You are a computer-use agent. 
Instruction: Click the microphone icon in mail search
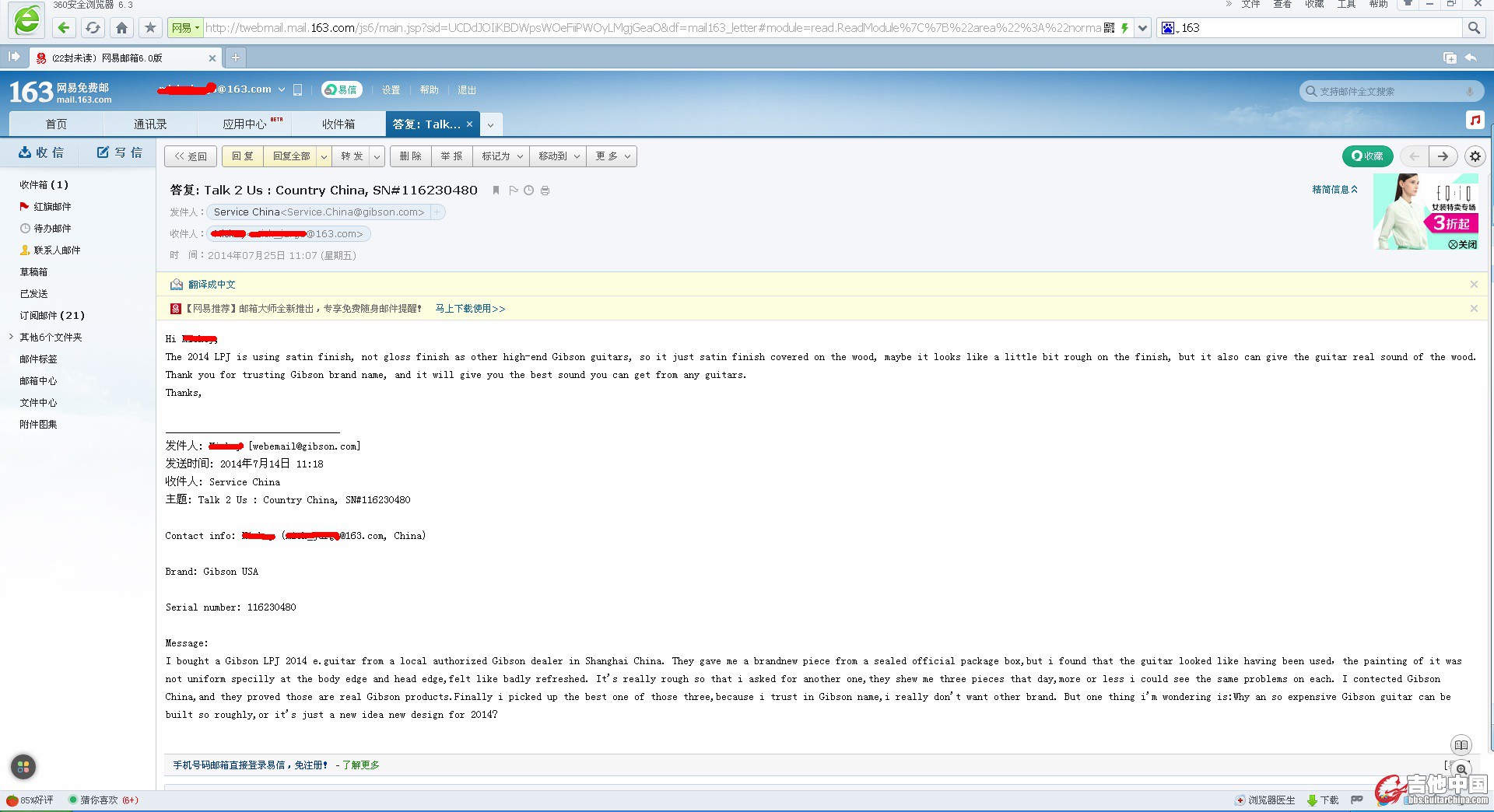point(1469,92)
